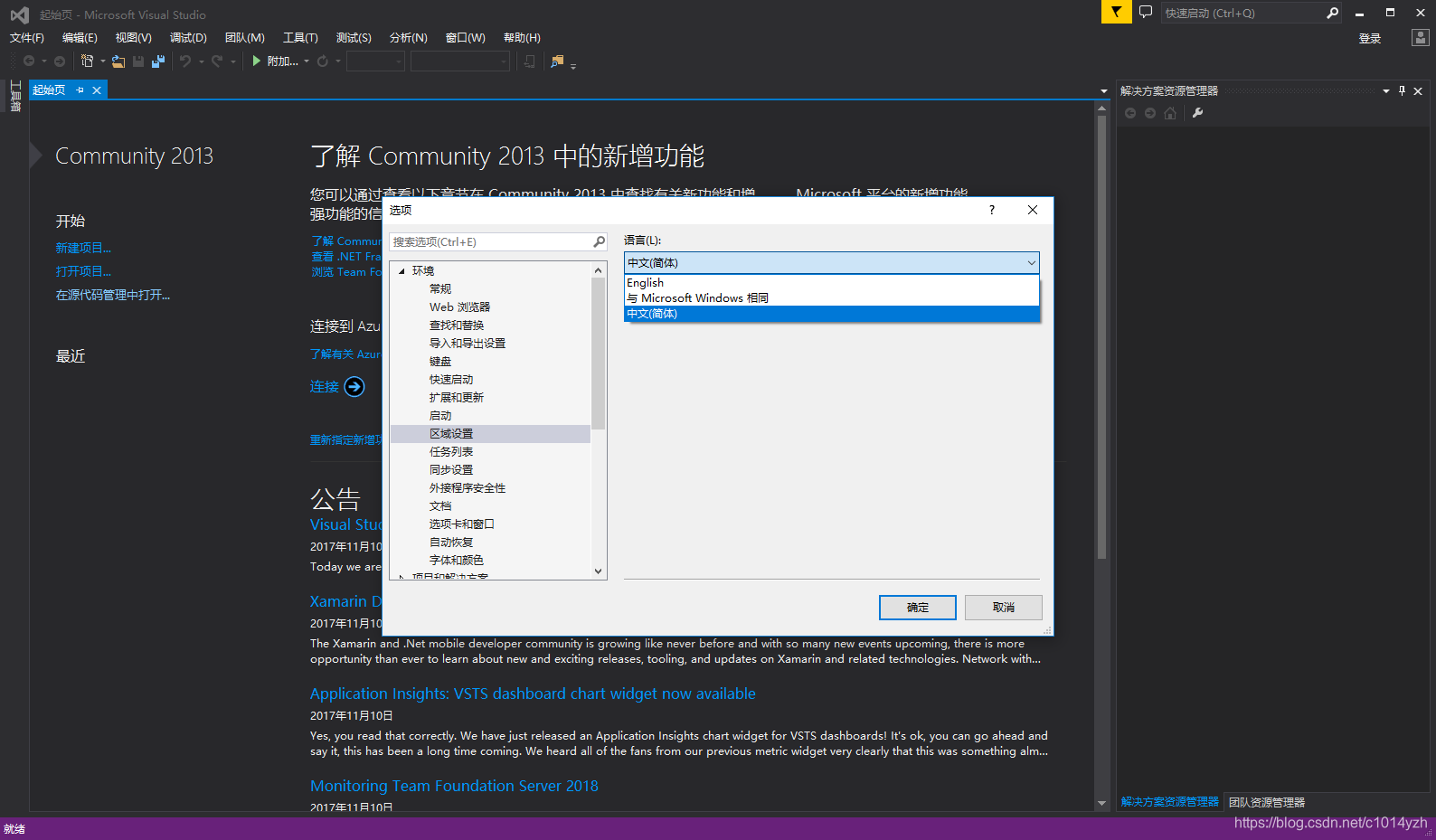
Task: Click the Find in Files toolbar icon
Action: (x=557, y=61)
